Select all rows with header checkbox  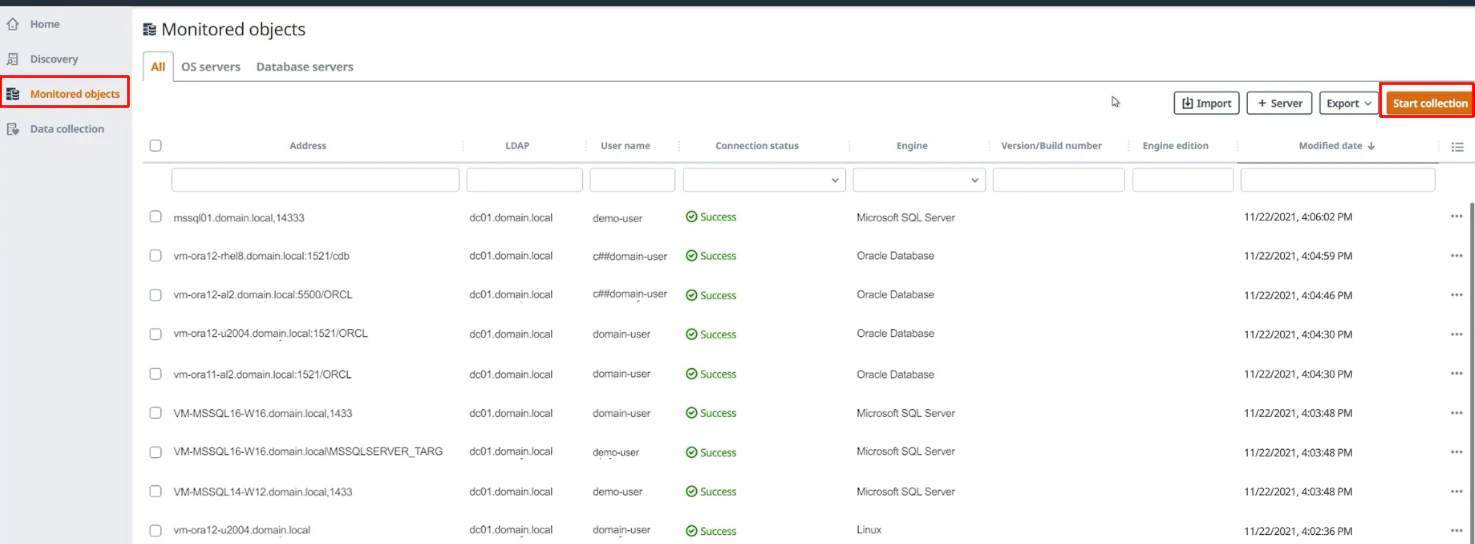click(155, 146)
